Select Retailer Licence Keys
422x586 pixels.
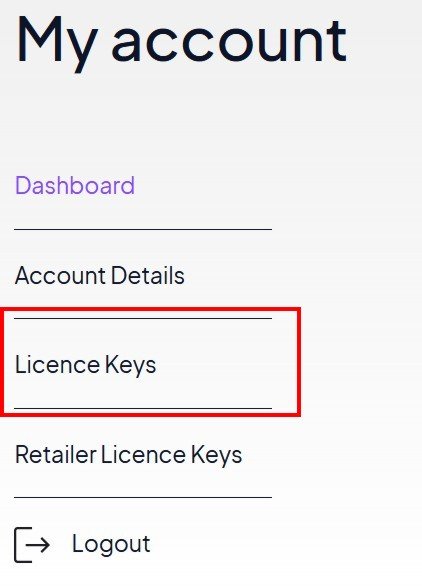click(128, 455)
